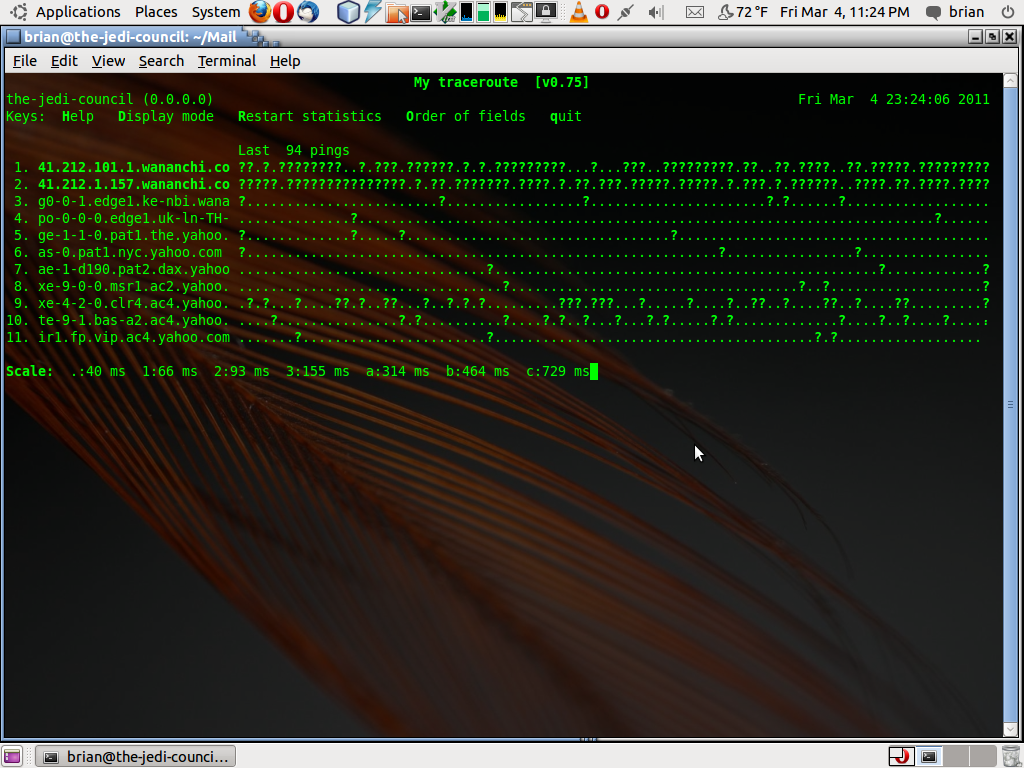The width and height of the screenshot is (1024, 768).
Task: Open the Trash in bottom panel
Action: coord(1010,756)
